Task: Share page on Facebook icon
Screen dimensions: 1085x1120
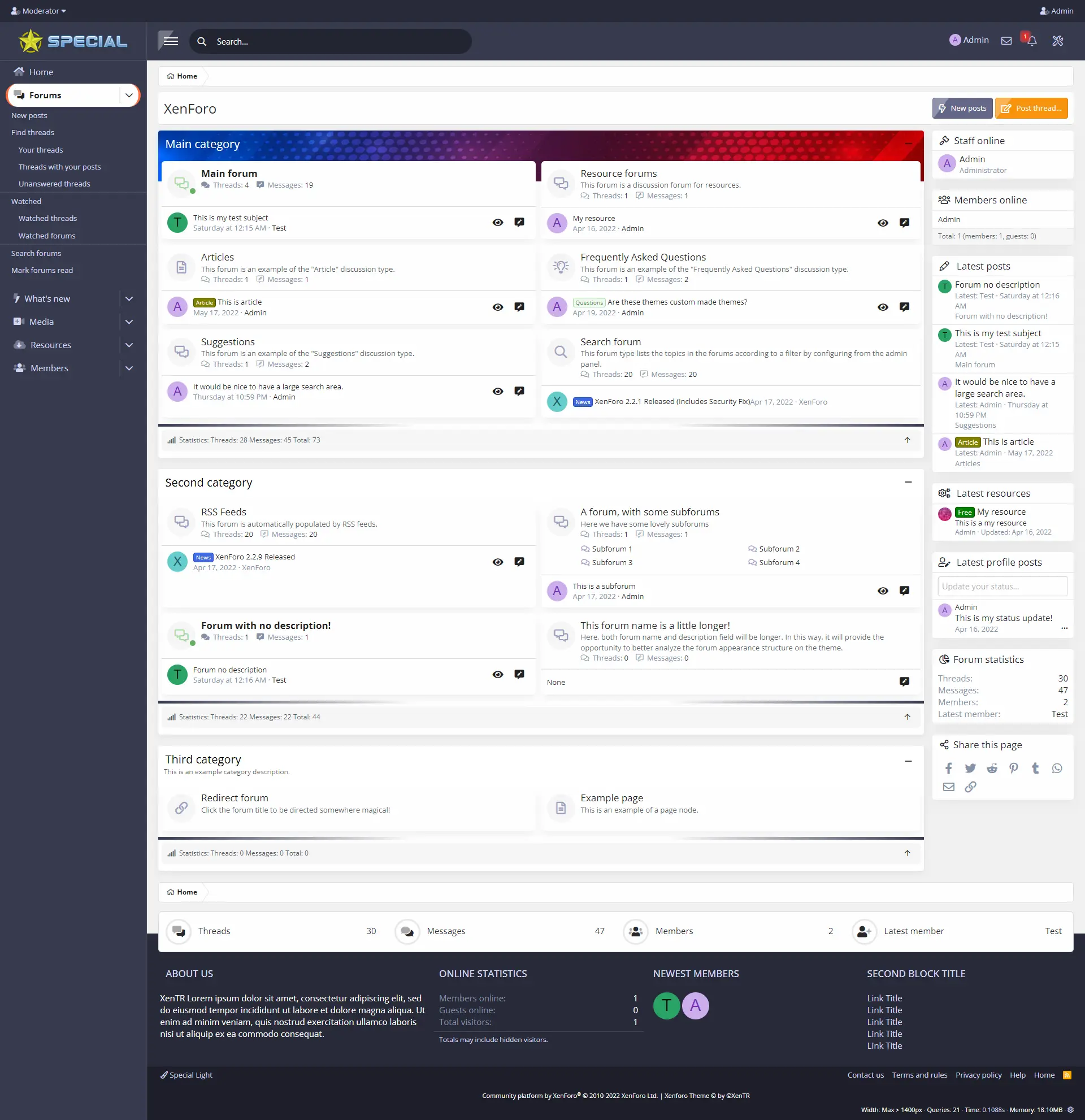Action: (948, 769)
